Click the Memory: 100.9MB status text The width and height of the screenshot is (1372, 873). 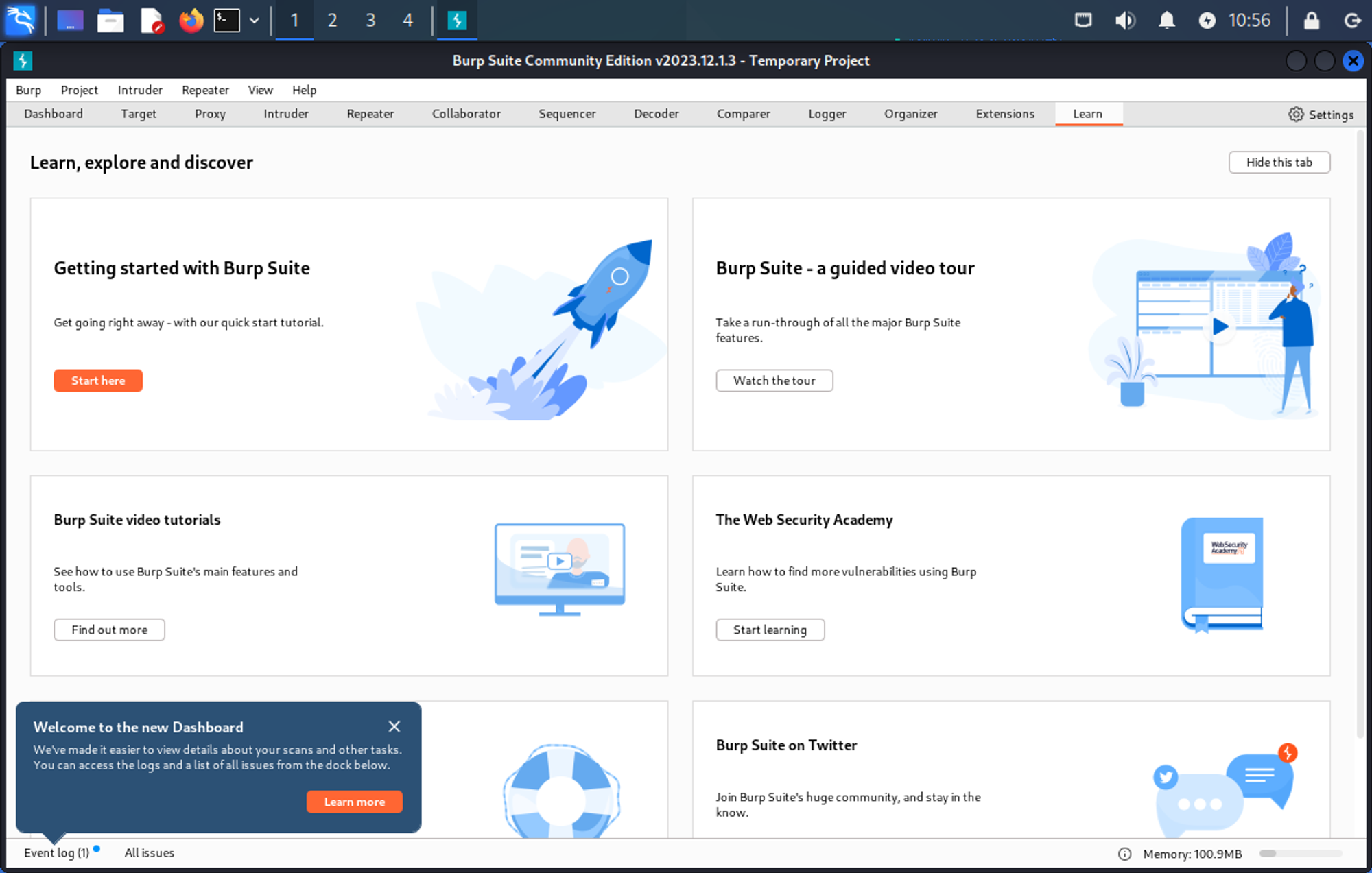[1192, 854]
